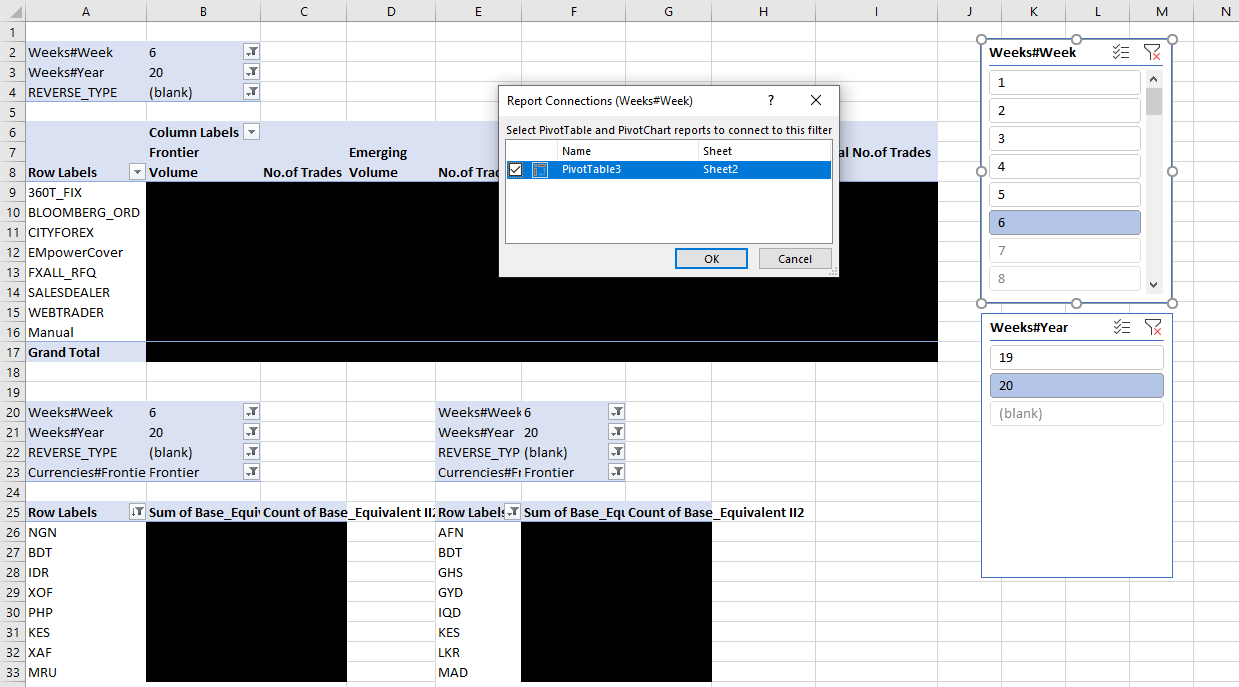Select week 7 in Weeks#Week slicer
The width and height of the screenshot is (1239, 687).
pyautogui.click(x=1064, y=251)
